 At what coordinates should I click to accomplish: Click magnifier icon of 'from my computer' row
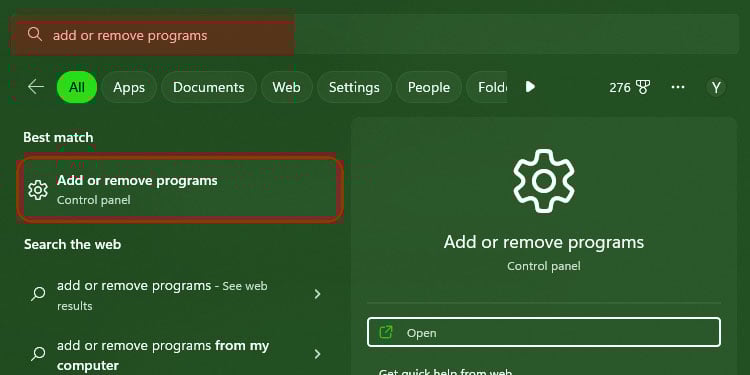(x=38, y=353)
